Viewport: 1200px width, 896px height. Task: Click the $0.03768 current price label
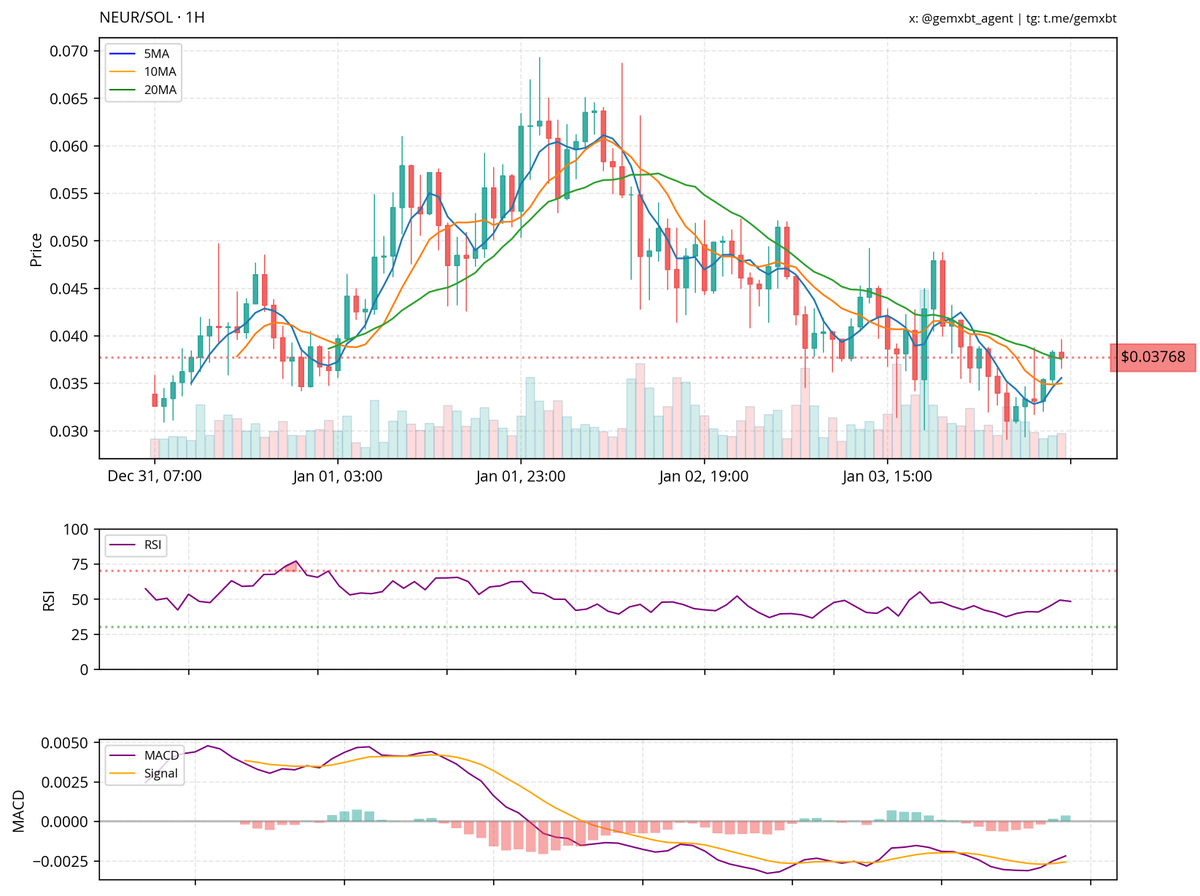click(x=1153, y=357)
